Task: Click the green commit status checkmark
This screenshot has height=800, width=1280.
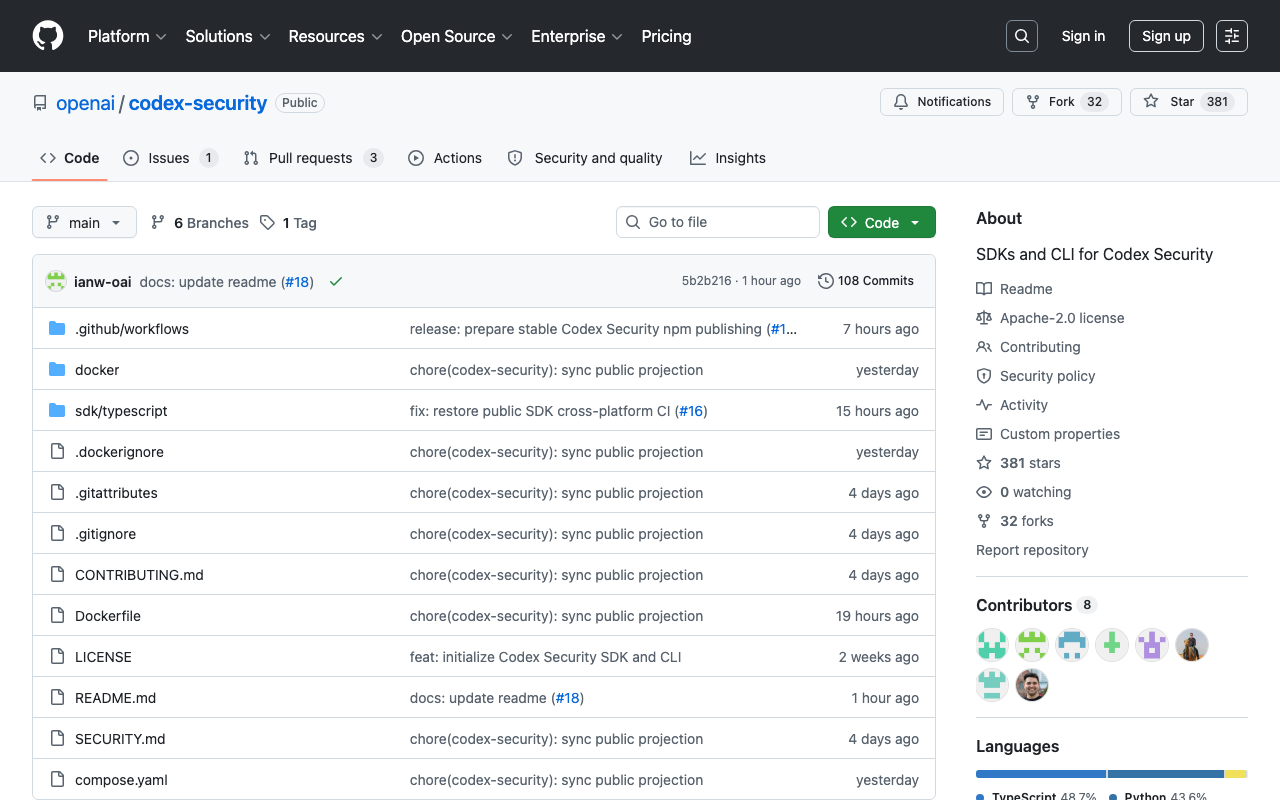Action: pos(336,282)
